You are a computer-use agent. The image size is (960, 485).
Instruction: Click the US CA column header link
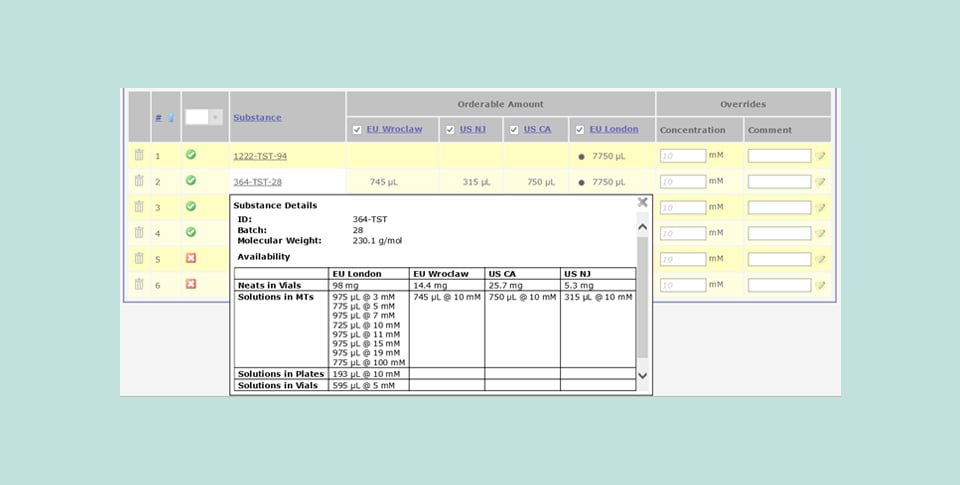(537, 130)
